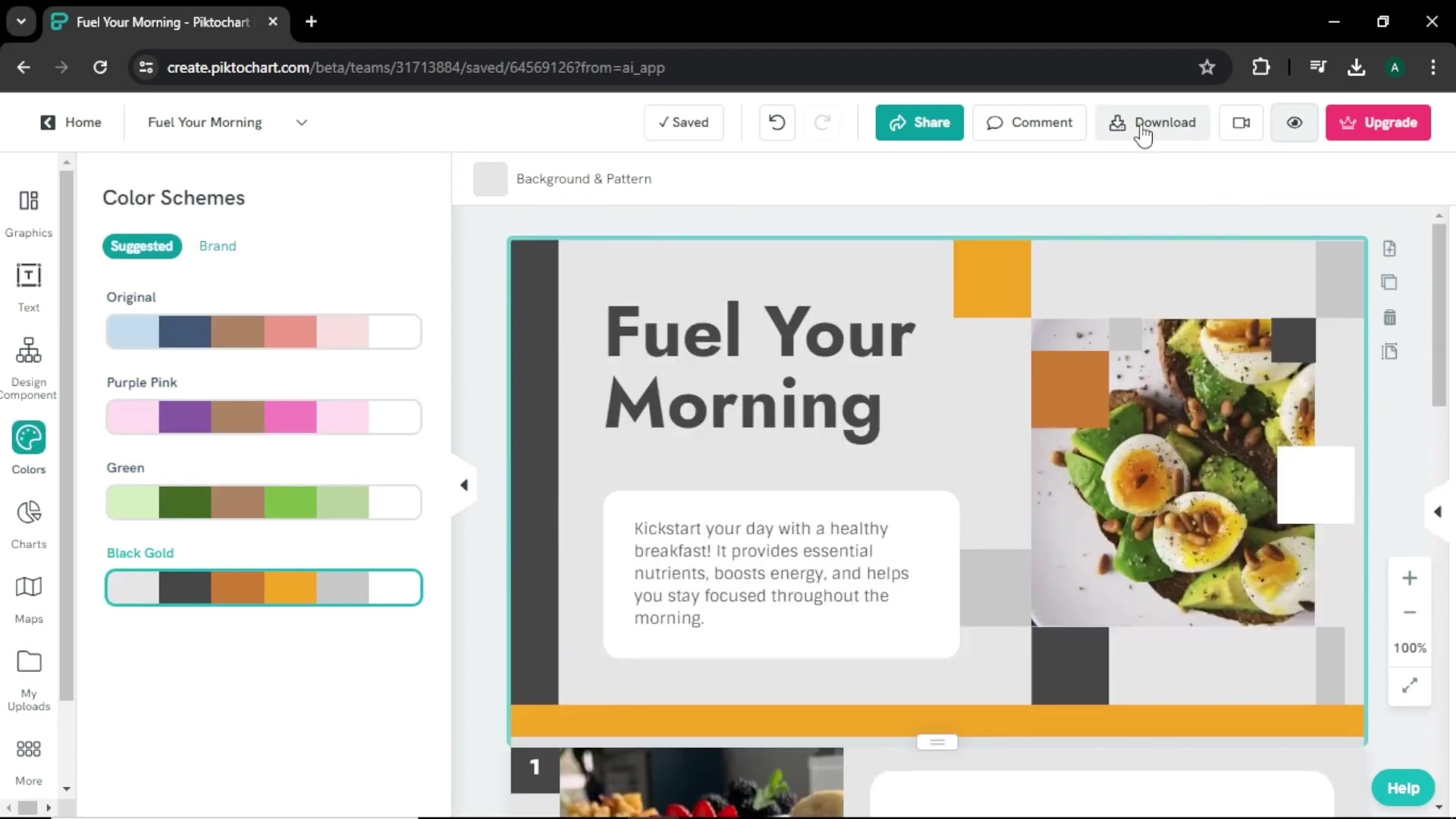This screenshot has height=819, width=1456.
Task: Open the Background & Pattern color swatch
Action: (x=490, y=179)
